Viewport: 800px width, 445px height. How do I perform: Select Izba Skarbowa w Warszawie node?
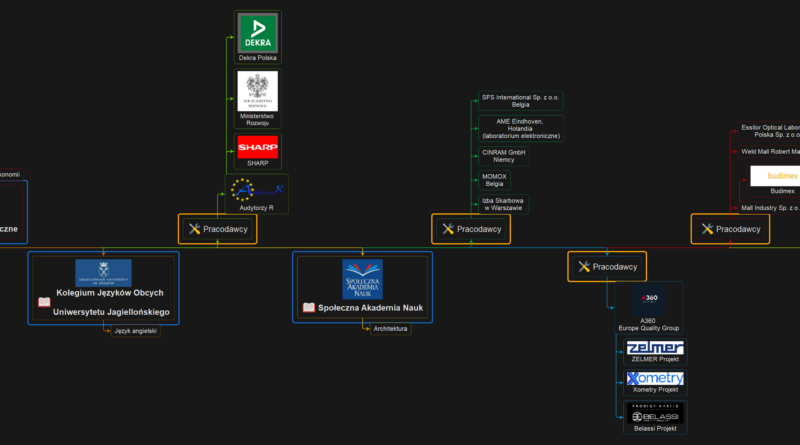click(503, 204)
